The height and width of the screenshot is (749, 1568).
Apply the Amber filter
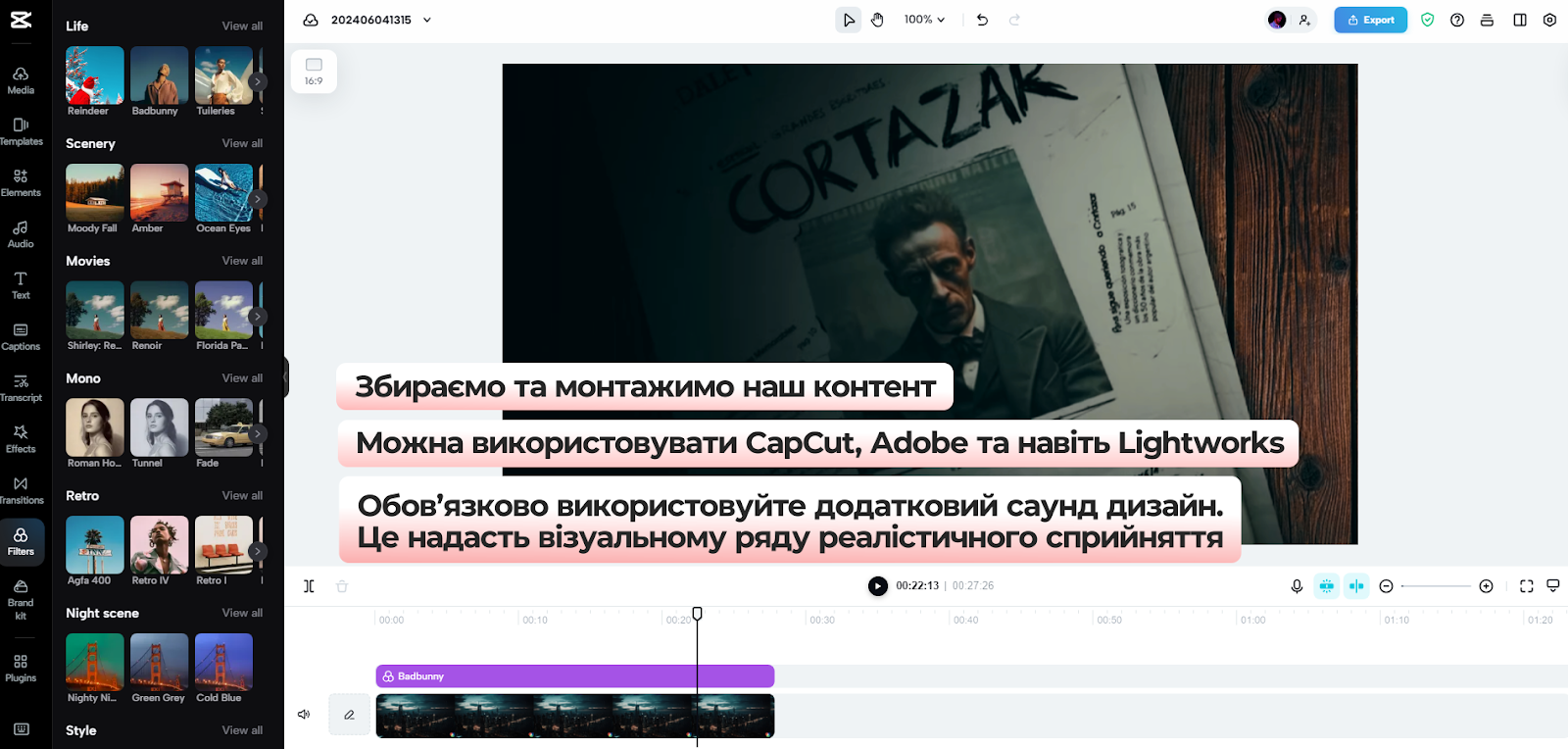(159, 193)
